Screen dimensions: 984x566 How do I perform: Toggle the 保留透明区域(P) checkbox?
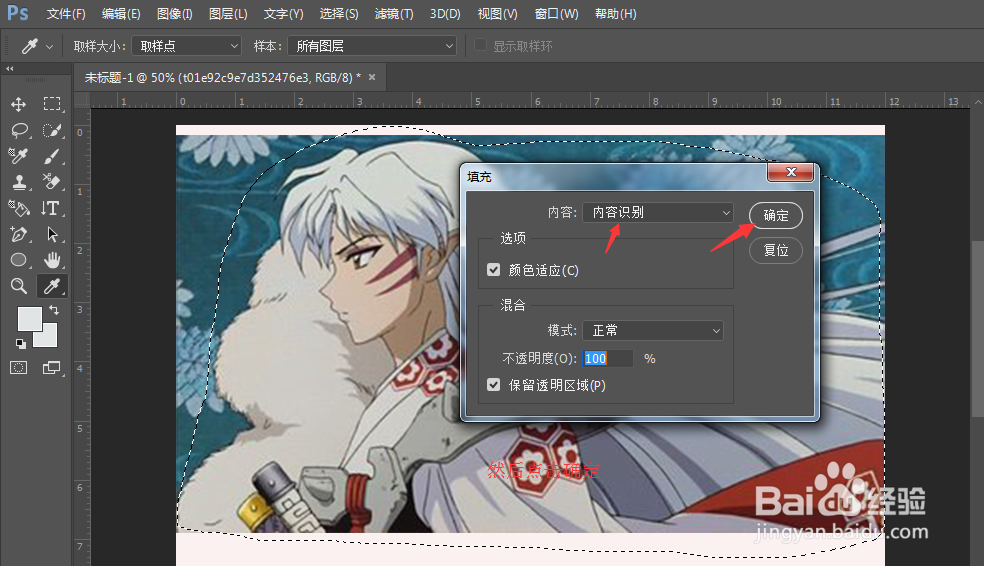(494, 385)
